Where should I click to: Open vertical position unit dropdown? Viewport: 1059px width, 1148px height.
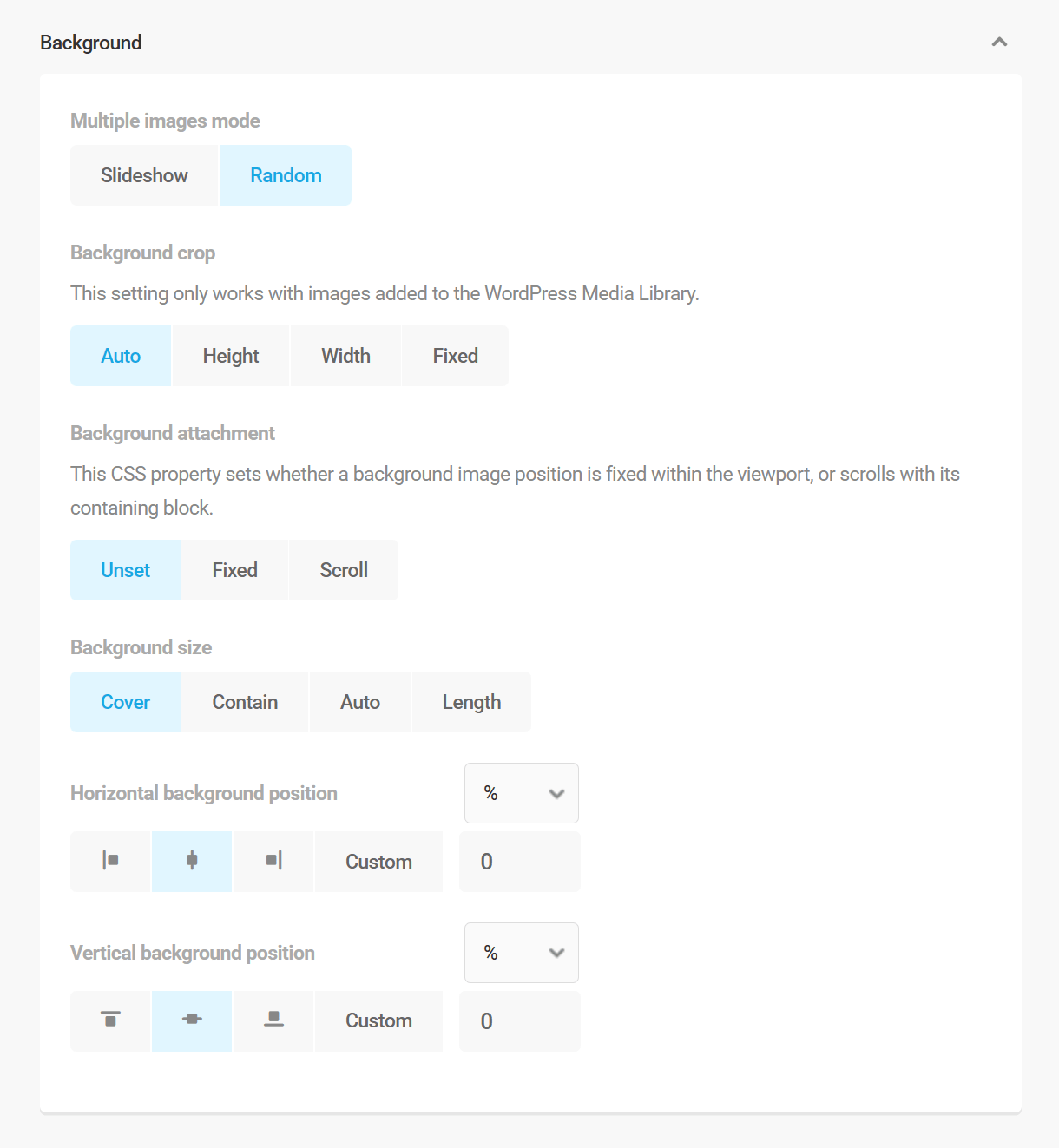pyautogui.click(x=522, y=953)
